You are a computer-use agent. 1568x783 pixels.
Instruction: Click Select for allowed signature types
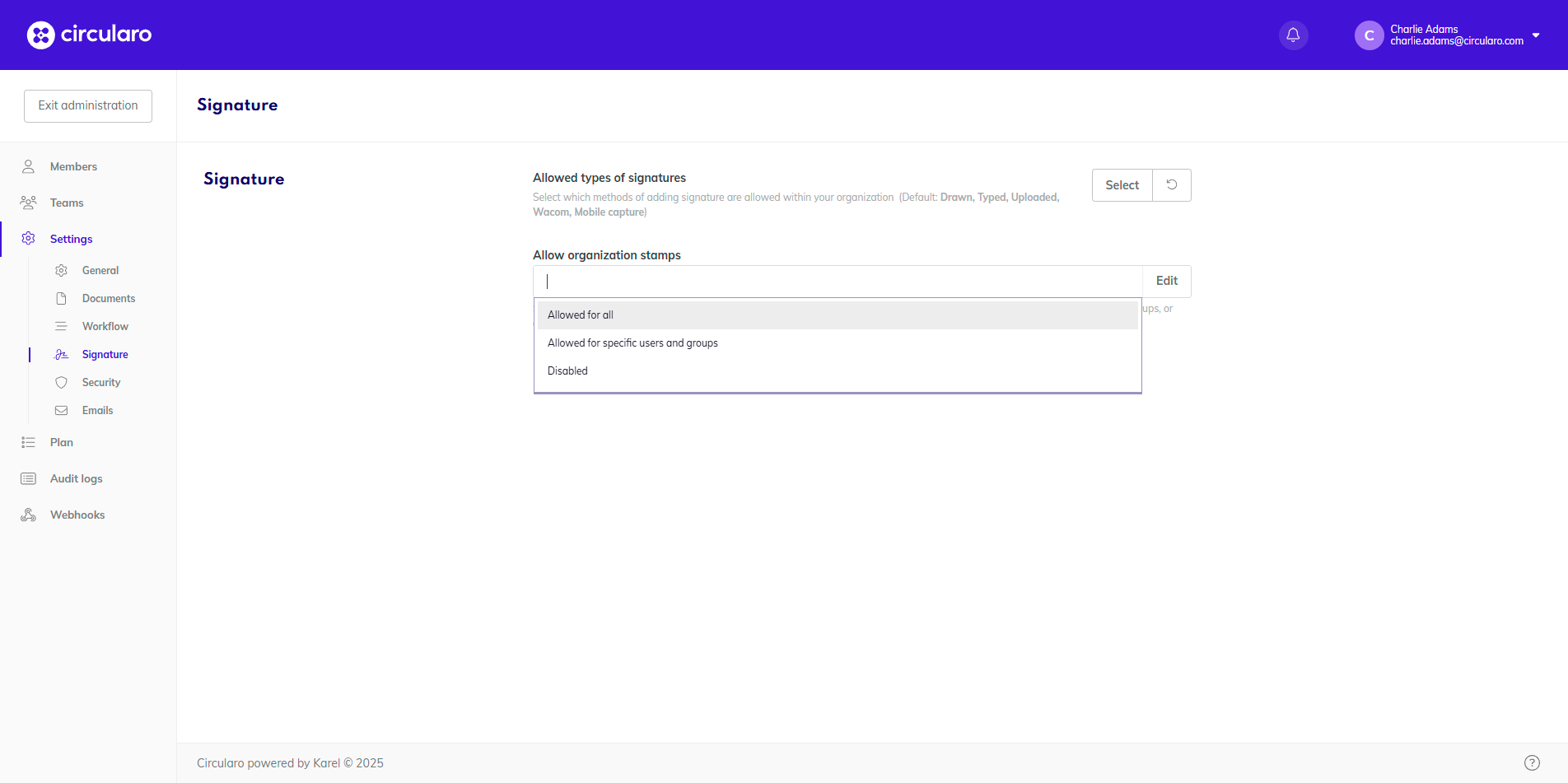click(x=1122, y=185)
